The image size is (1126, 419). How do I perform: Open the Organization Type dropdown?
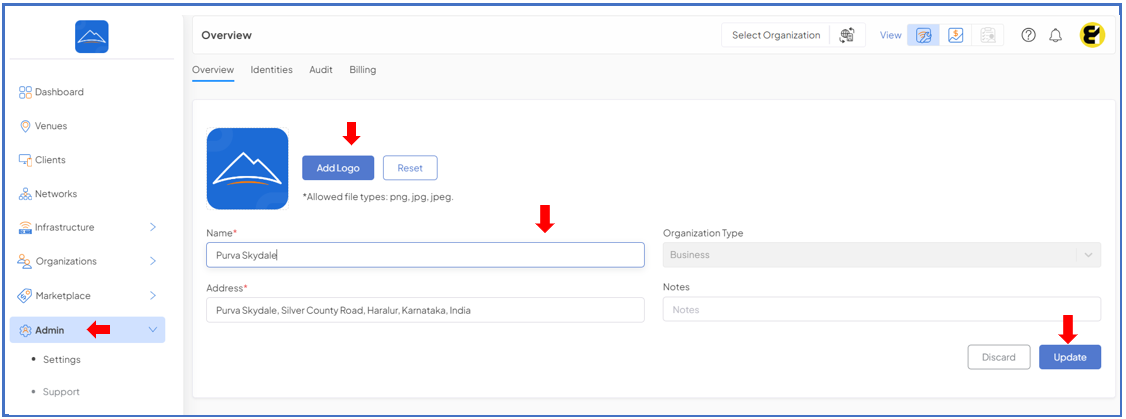pos(882,254)
